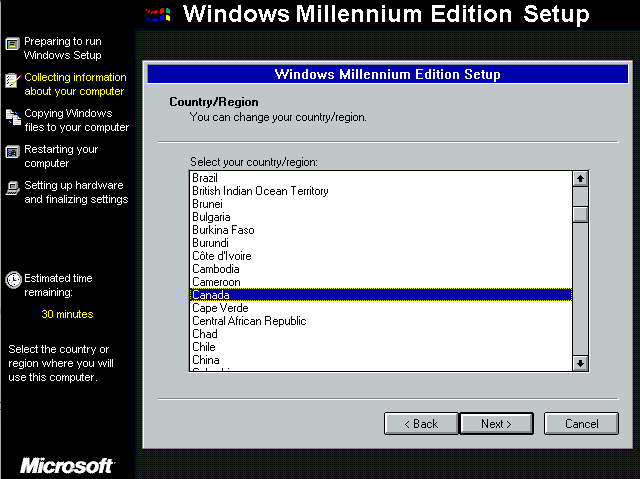Viewport: 640px width, 479px height.
Task: Click the Estimated time remaining clock icon
Action: [13, 280]
